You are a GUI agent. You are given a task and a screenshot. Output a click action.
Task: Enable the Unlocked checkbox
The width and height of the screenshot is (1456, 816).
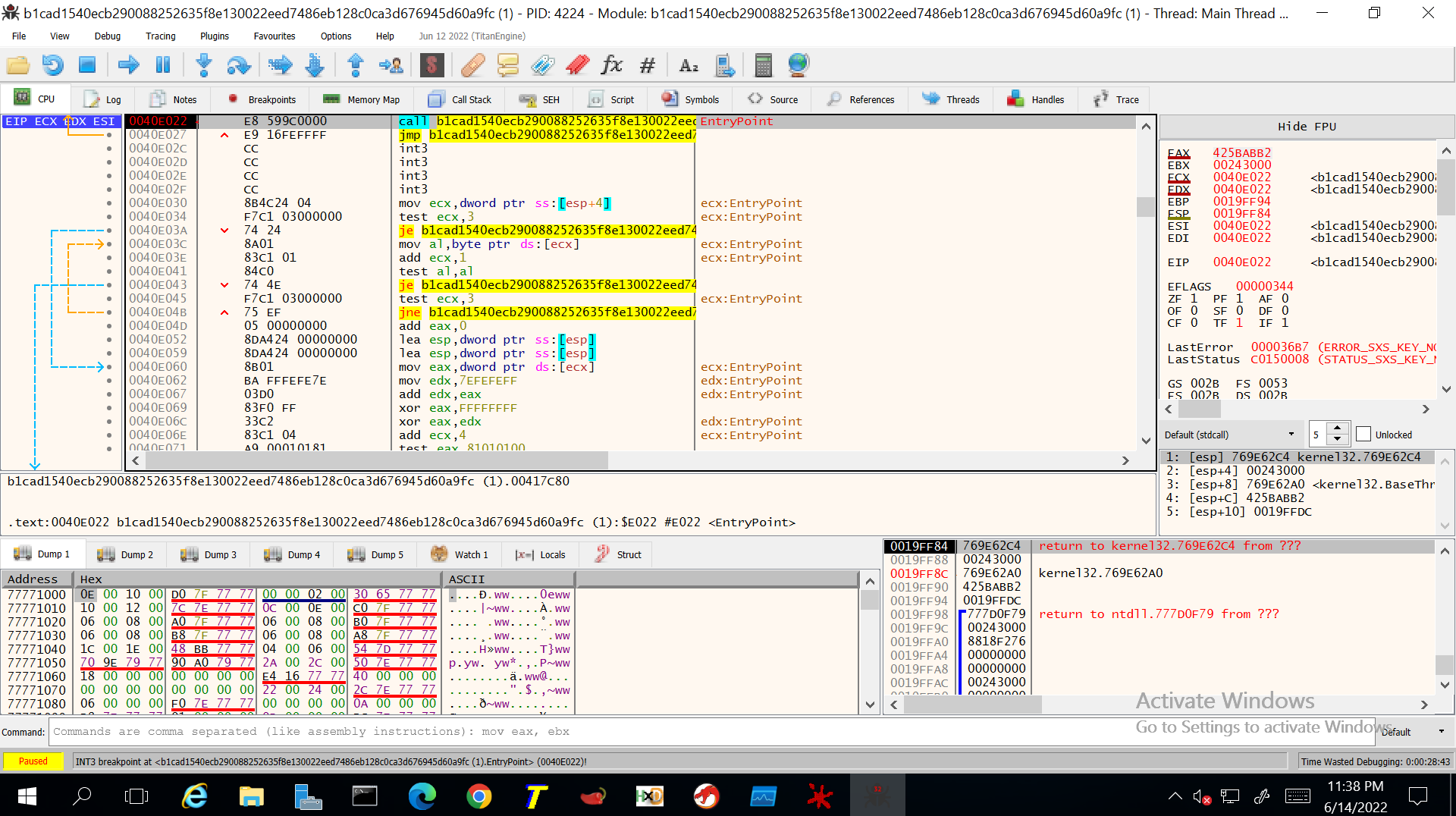tap(1364, 434)
